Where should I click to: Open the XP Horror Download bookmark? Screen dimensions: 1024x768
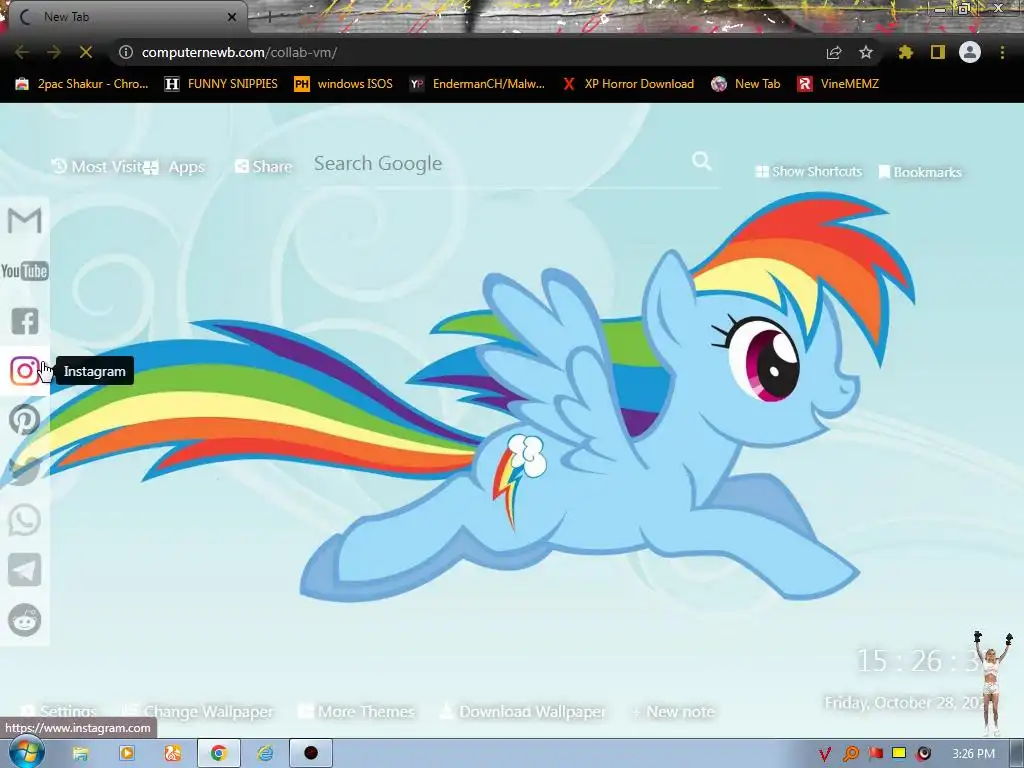pyautogui.click(x=628, y=84)
